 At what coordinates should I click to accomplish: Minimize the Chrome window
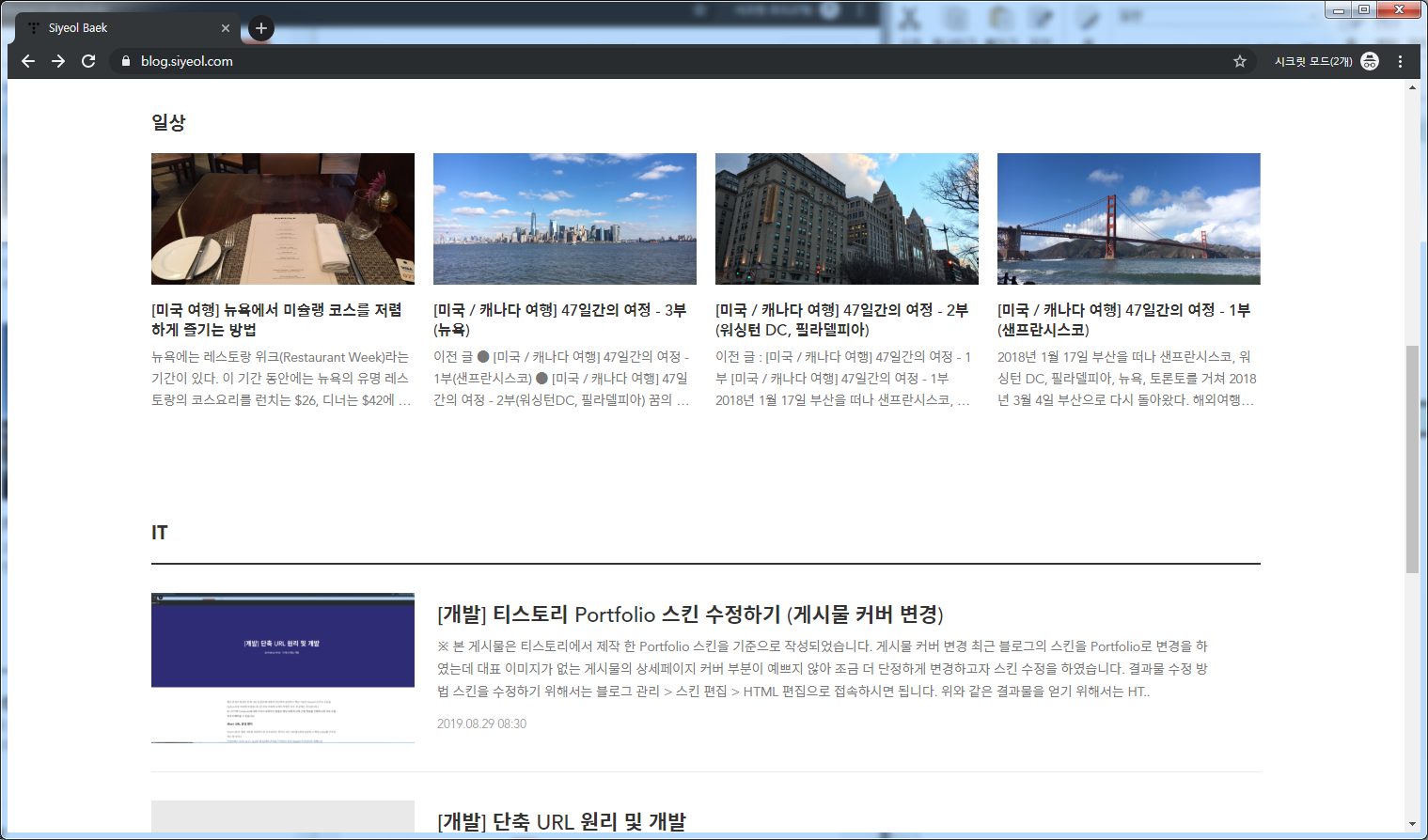[x=1339, y=10]
